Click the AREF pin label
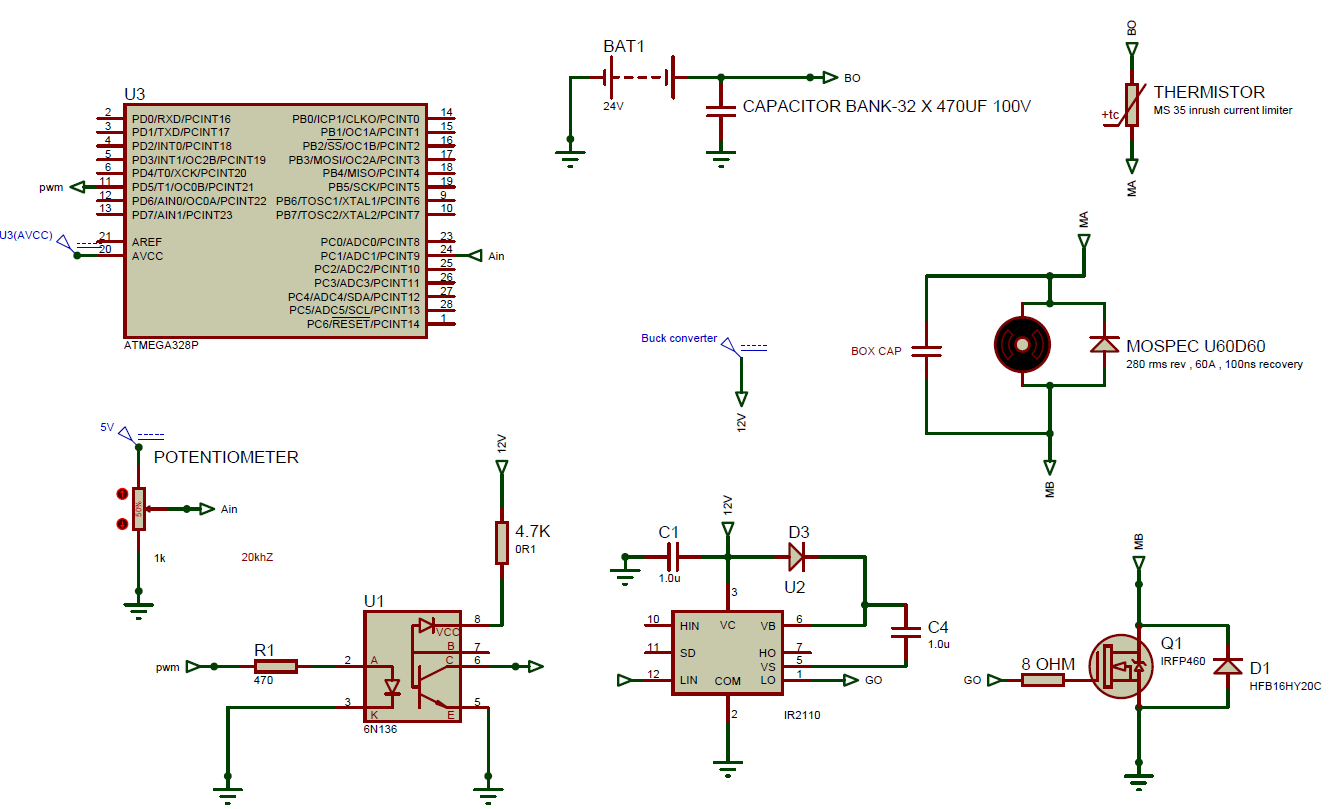 point(146,242)
